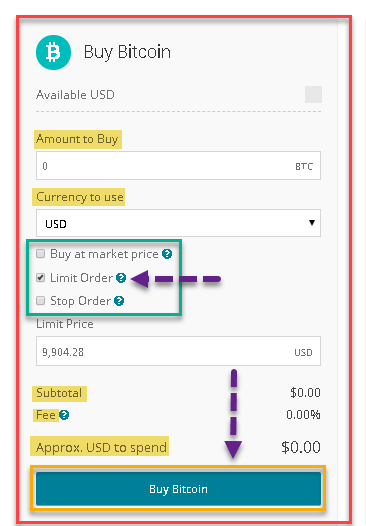Click the Subtotal $0.00 value
The height and width of the screenshot is (526, 366).
click(x=305, y=392)
